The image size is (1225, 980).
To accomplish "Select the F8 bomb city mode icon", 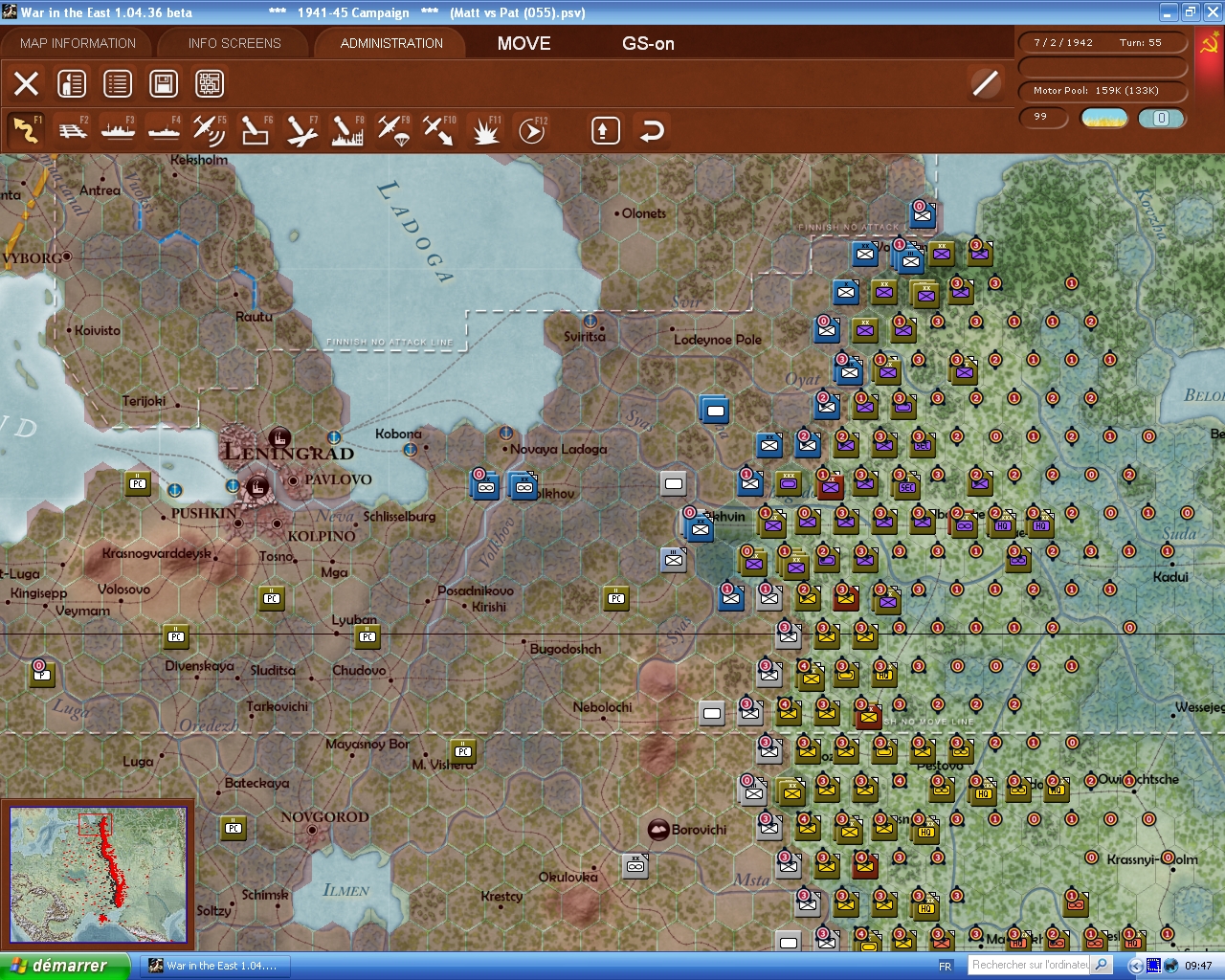I will click(347, 130).
